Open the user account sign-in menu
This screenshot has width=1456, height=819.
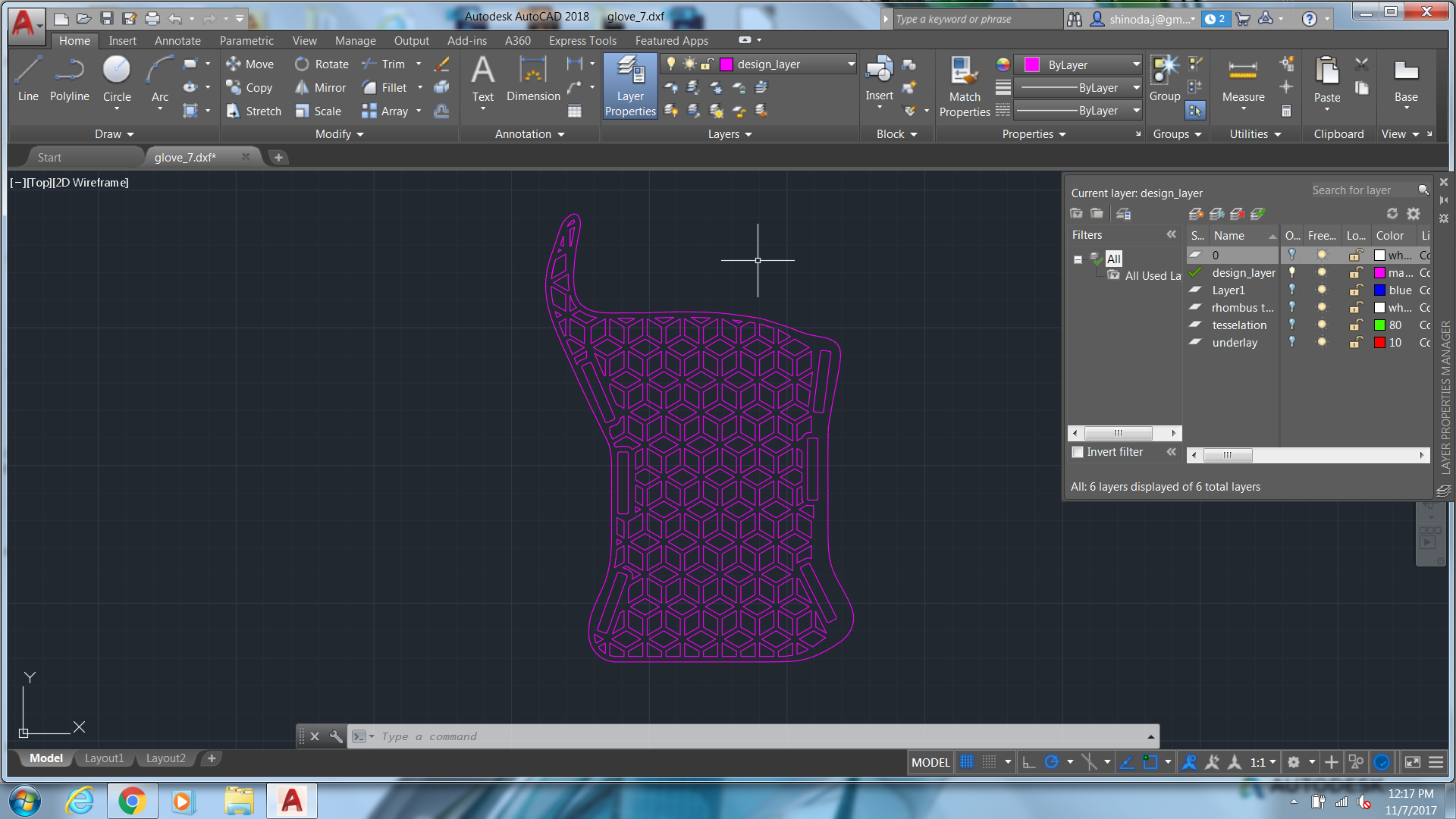[1144, 19]
